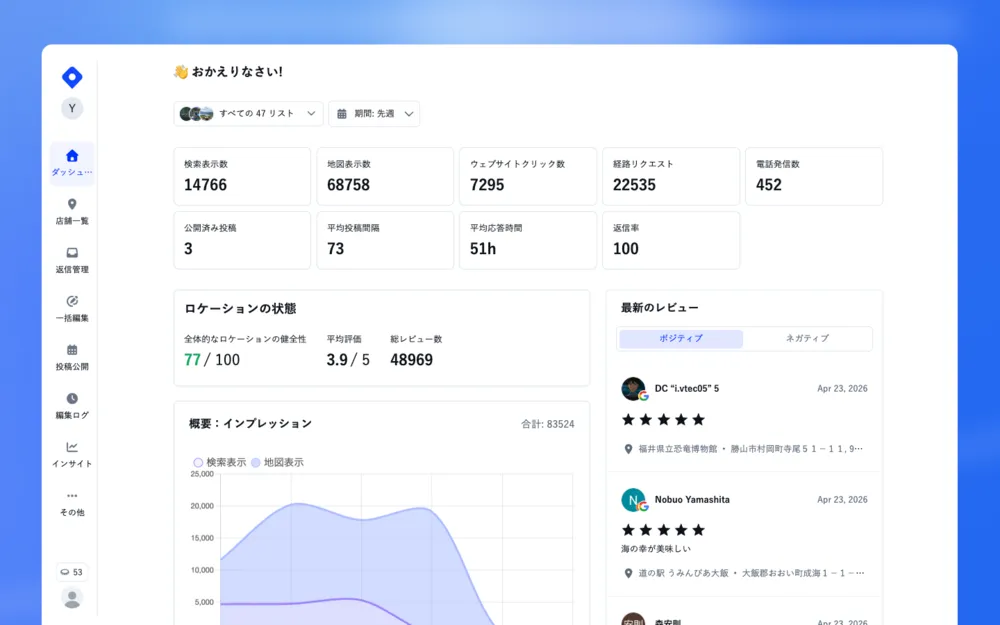Click 平均投稿間隔 73 card
The image size is (1000, 625).
(385, 240)
